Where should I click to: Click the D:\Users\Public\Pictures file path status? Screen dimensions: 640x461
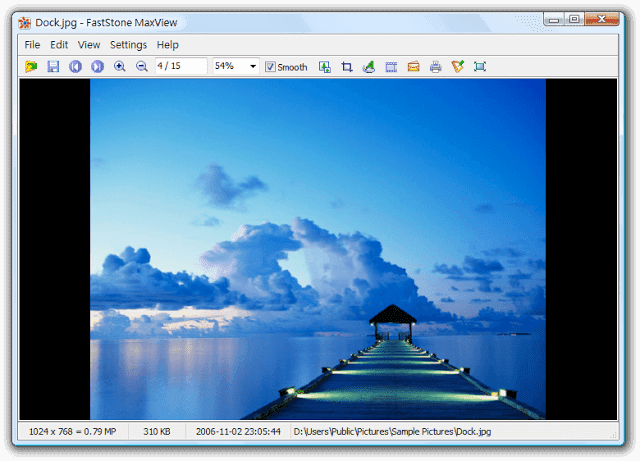pos(392,432)
